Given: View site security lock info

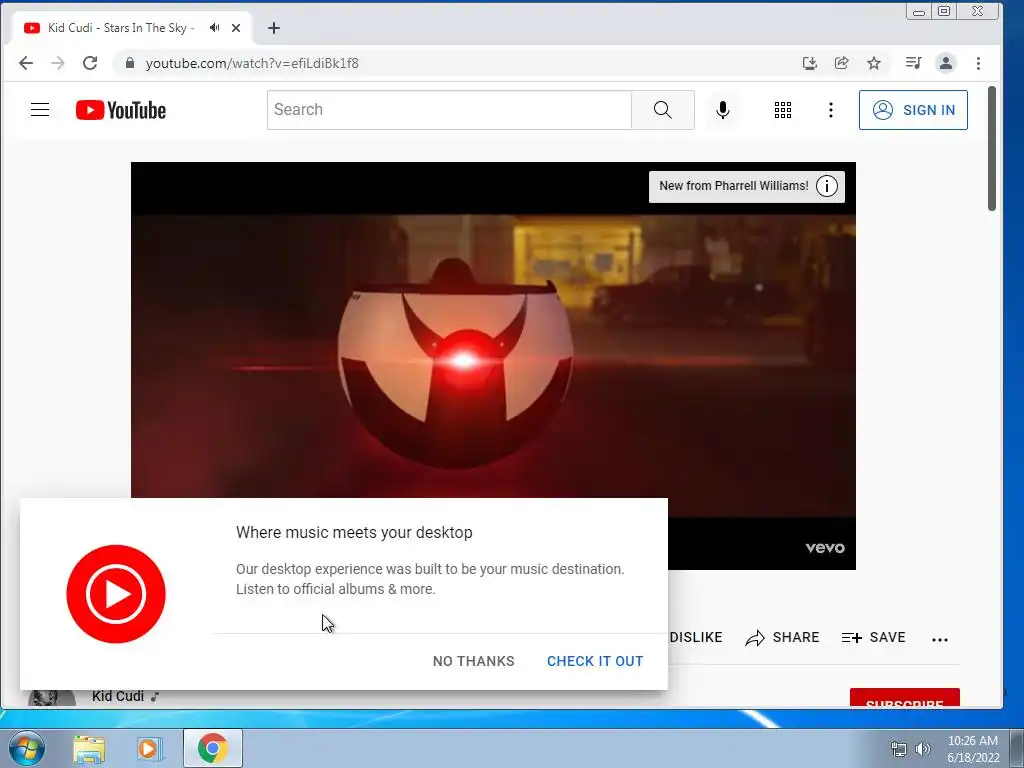Looking at the screenshot, I should pyautogui.click(x=130, y=63).
